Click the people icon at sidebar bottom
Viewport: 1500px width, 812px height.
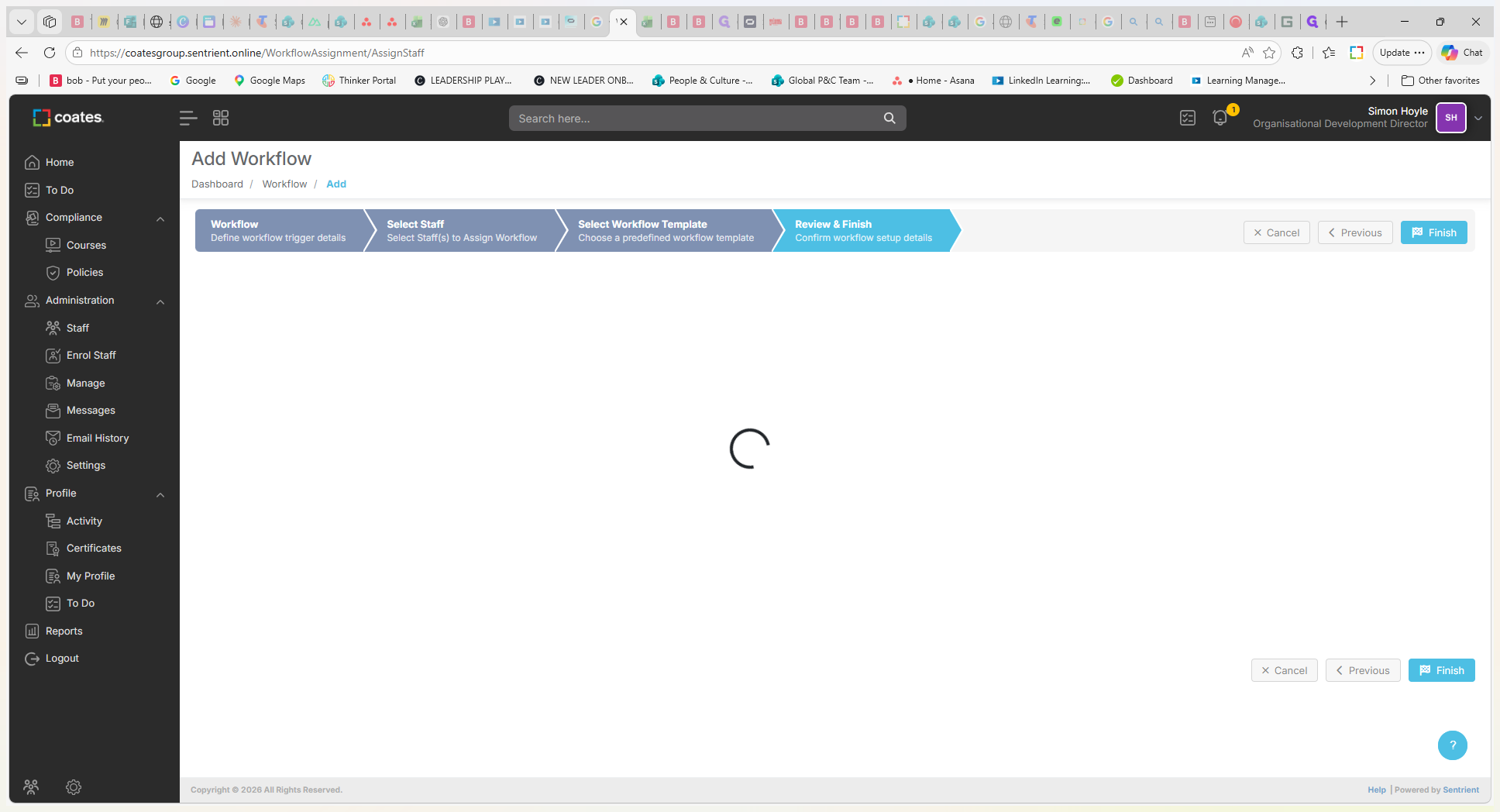31,787
